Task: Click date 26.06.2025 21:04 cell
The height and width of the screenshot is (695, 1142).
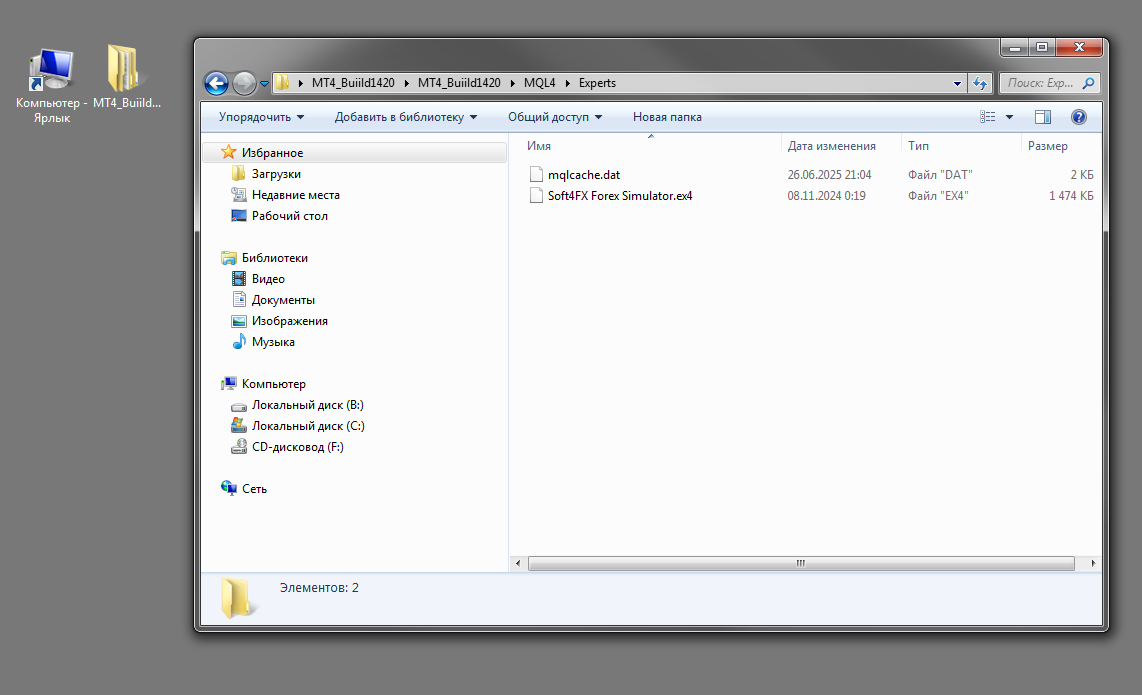Action: [829, 175]
